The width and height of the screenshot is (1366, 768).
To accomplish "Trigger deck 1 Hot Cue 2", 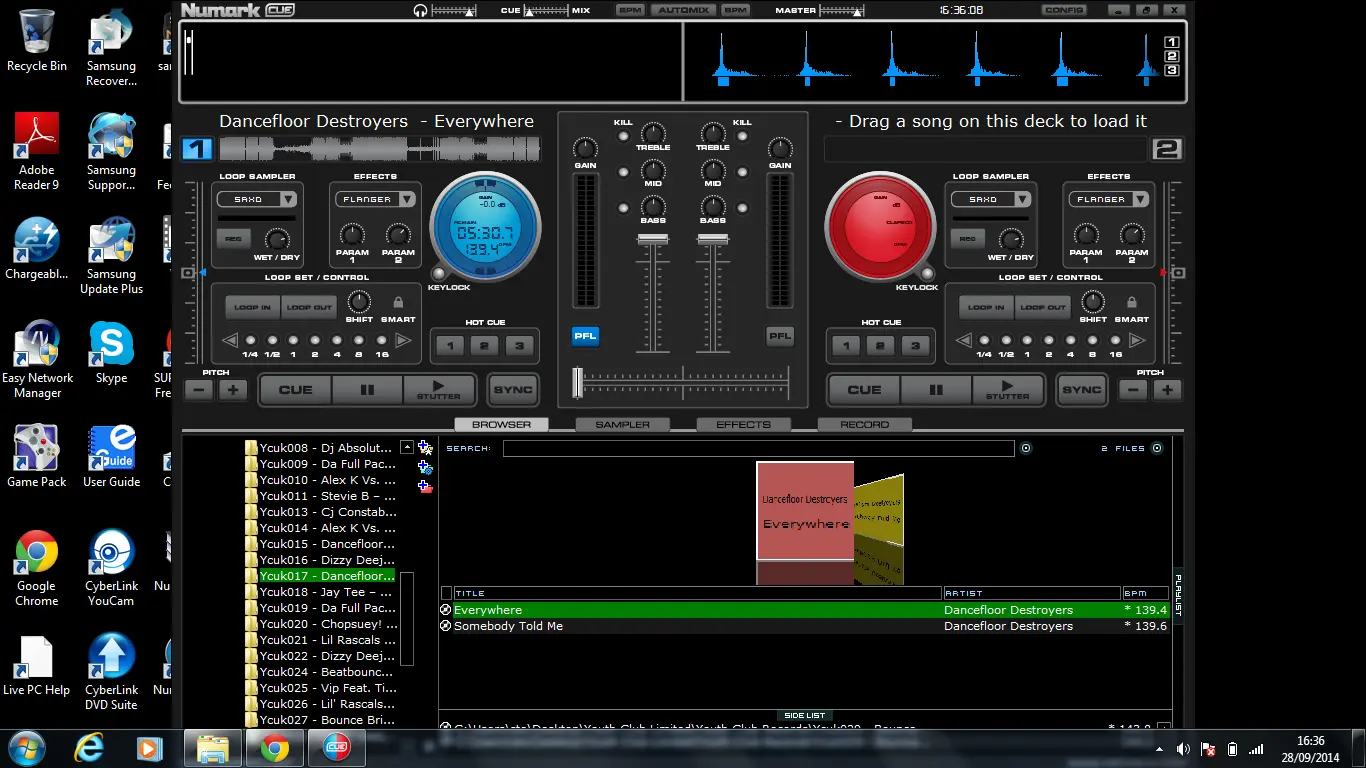I will (x=484, y=346).
